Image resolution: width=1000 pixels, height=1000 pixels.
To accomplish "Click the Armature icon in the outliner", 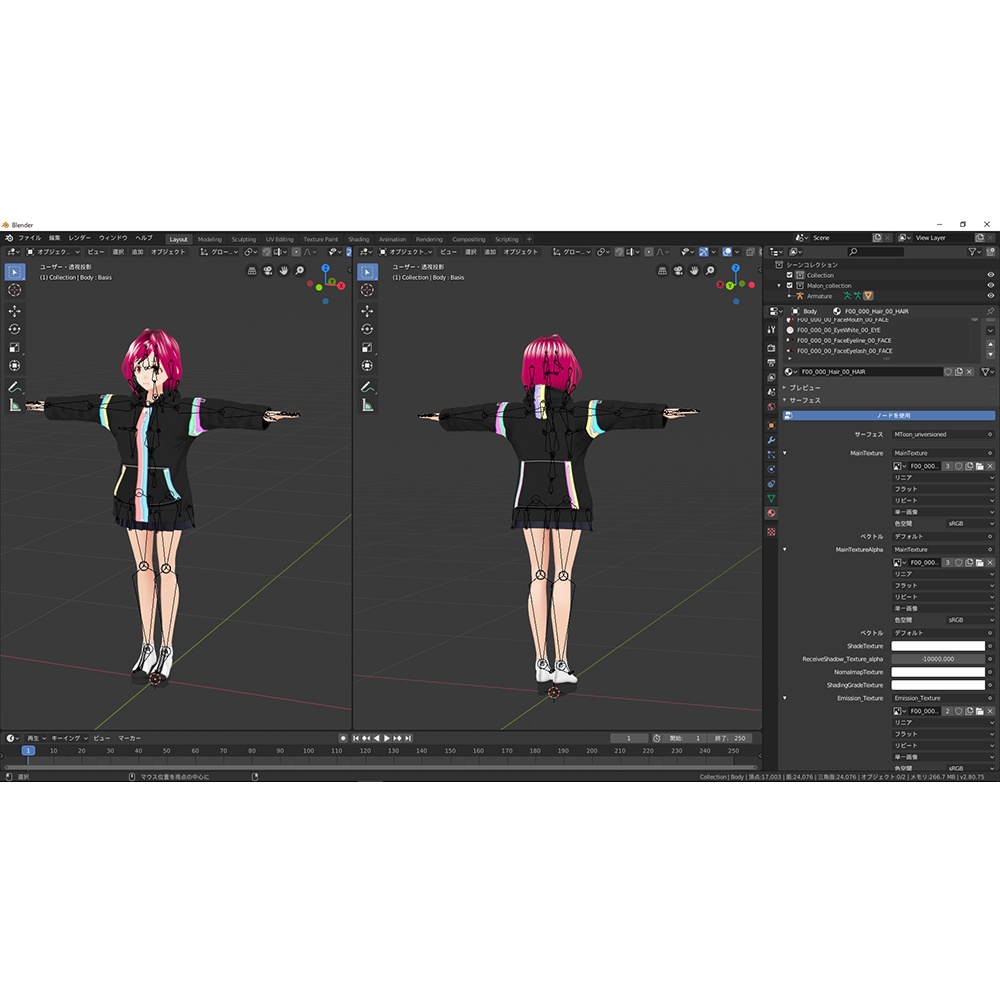I will (x=800, y=296).
